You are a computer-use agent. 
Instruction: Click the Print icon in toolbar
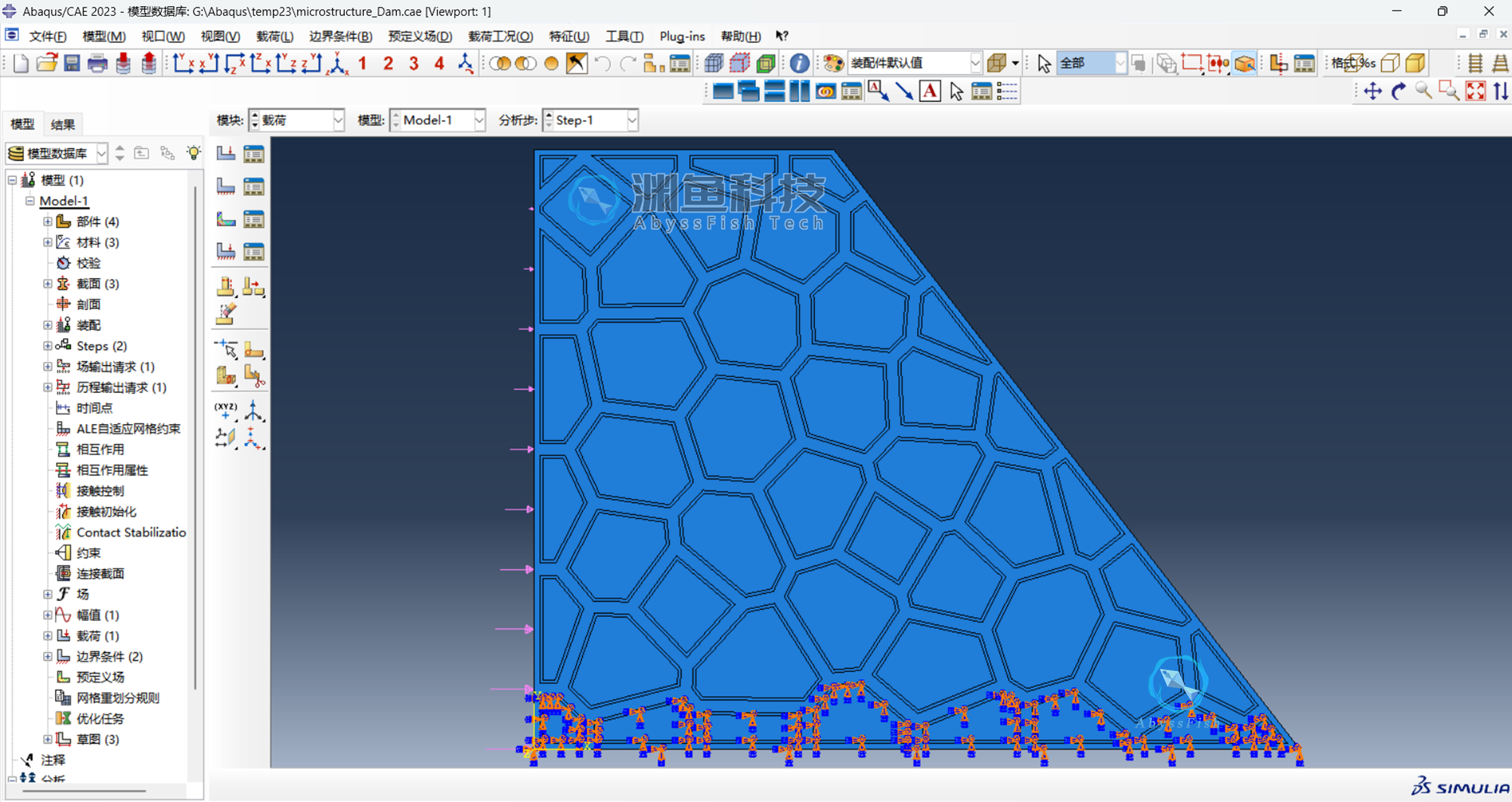pyautogui.click(x=98, y=63)
